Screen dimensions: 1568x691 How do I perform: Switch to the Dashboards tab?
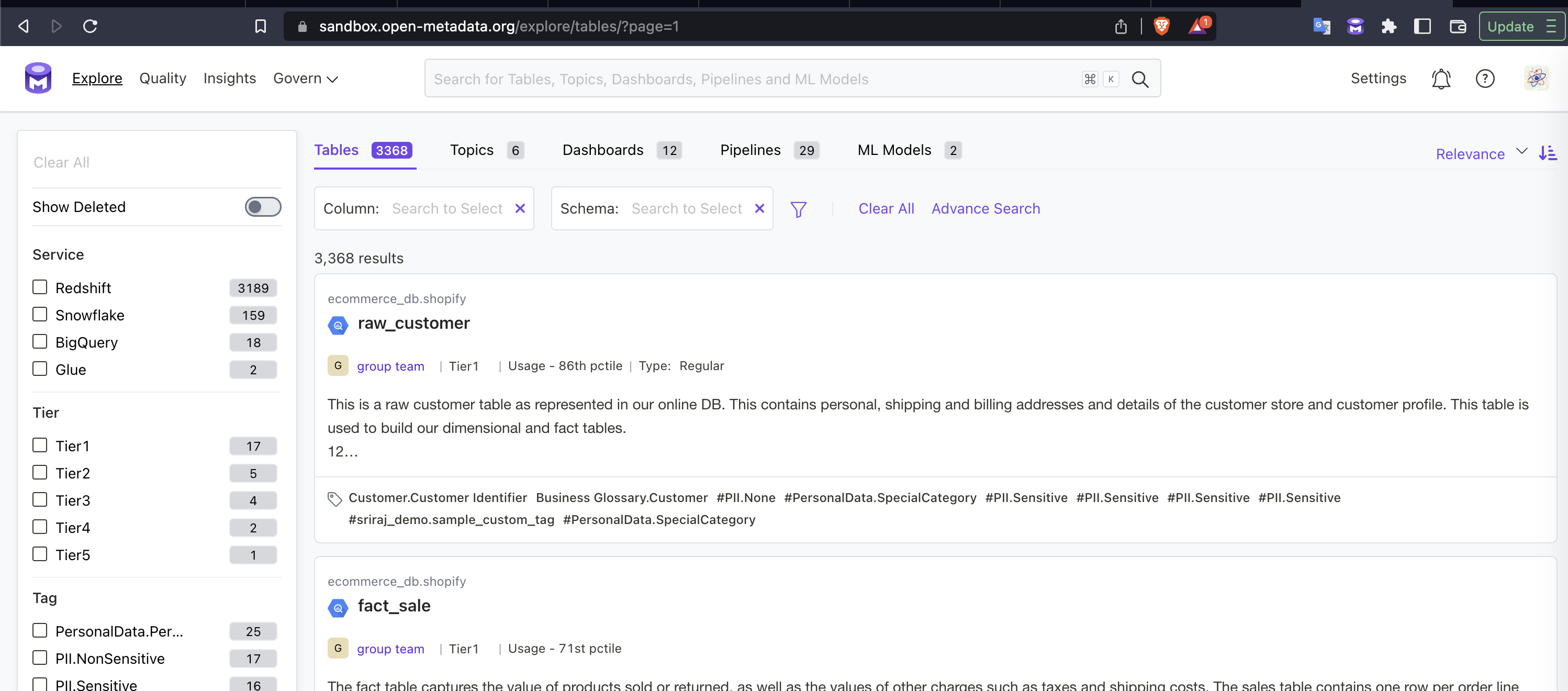click(x=621, y=150)
